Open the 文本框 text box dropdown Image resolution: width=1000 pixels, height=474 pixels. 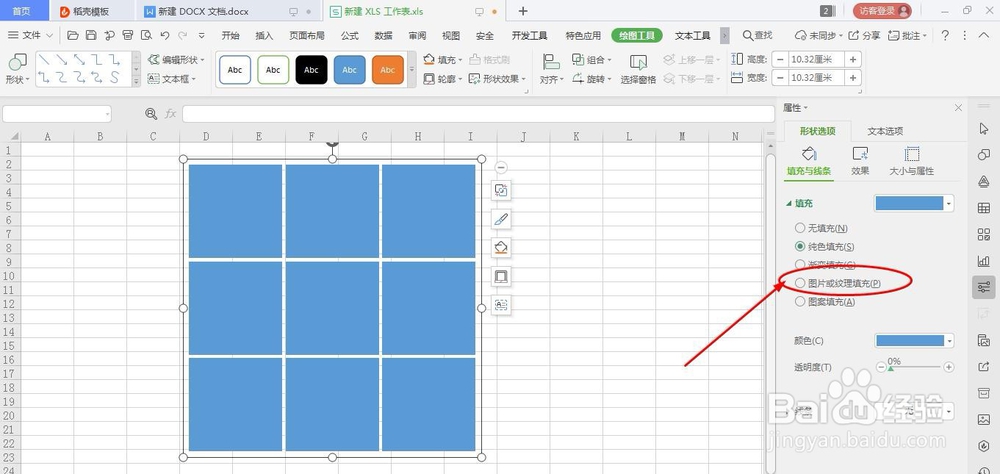click(x=172, y=79)
